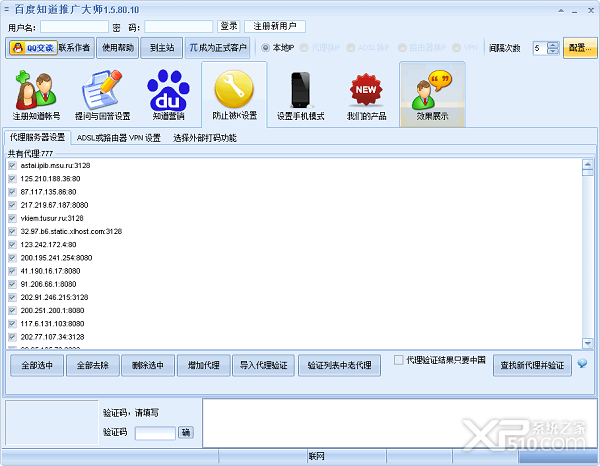Screen dimensions: 600x466
Task: Open the 配置 settings button
Action: point(580,48)
